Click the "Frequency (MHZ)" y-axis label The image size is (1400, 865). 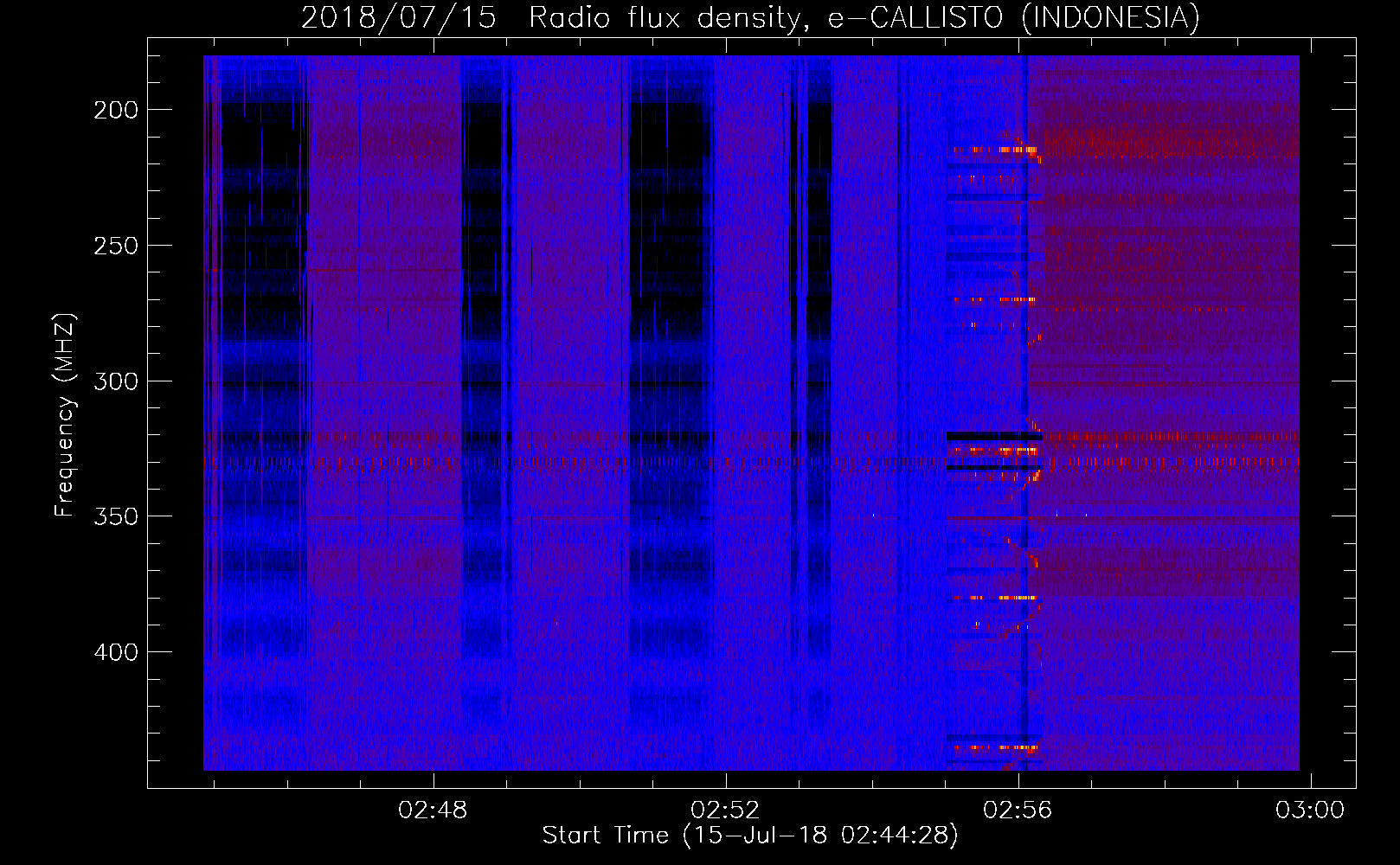click(x=65, y=415)
